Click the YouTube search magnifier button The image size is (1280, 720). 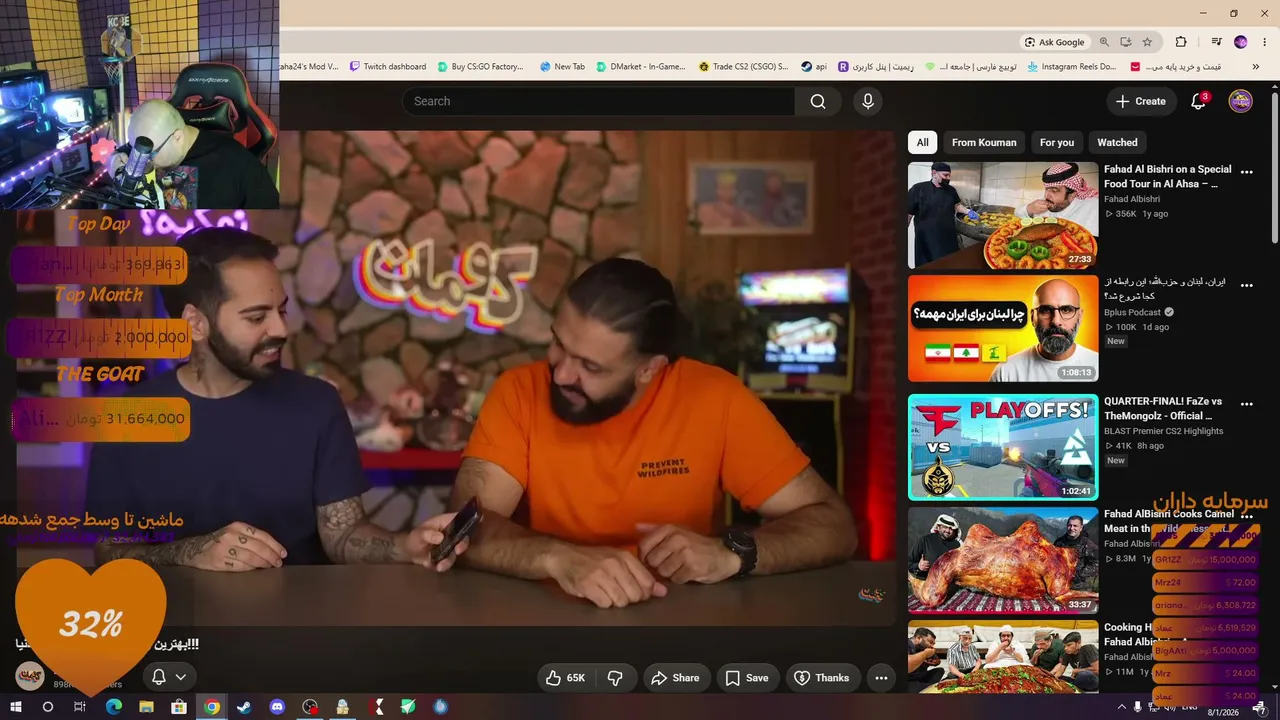click(818, 101)
